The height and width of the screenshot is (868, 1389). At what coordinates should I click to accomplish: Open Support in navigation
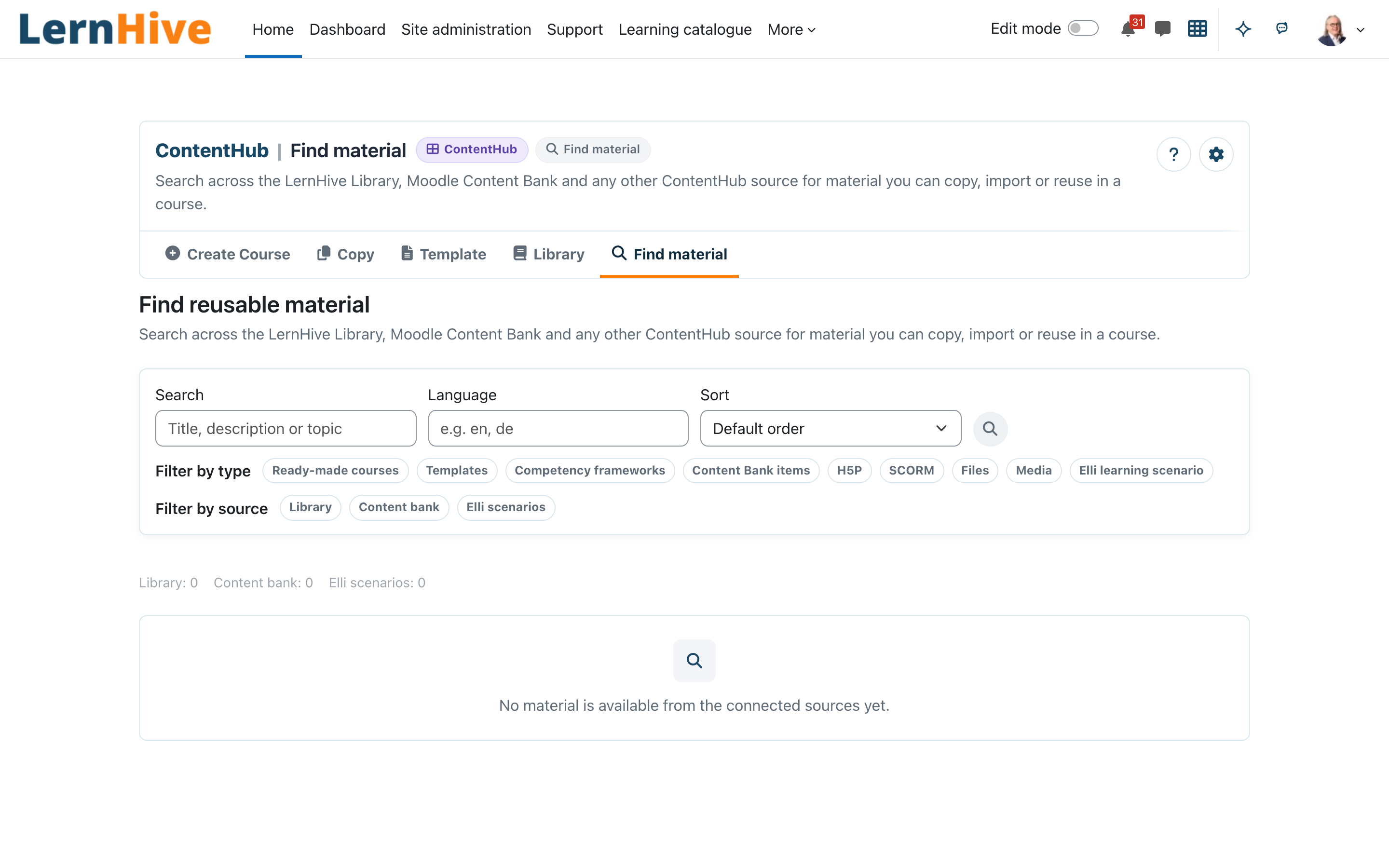click(x=574, y=29)
